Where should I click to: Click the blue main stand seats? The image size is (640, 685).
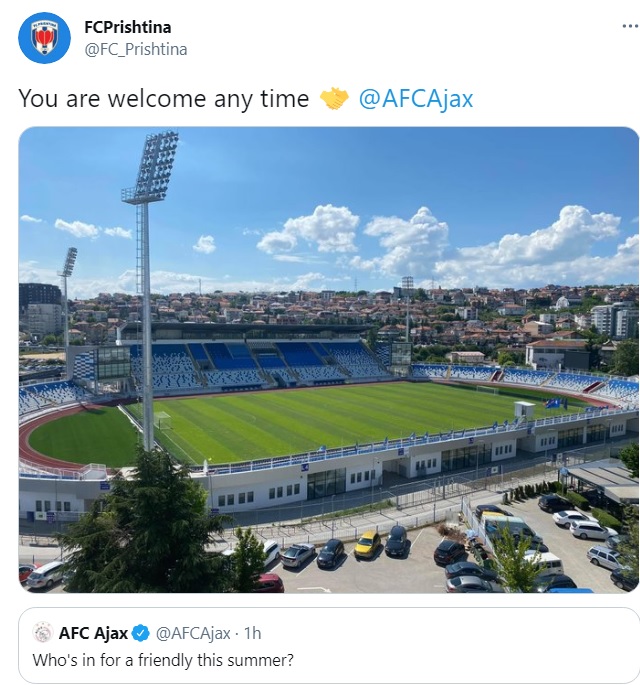pos(258,362)
